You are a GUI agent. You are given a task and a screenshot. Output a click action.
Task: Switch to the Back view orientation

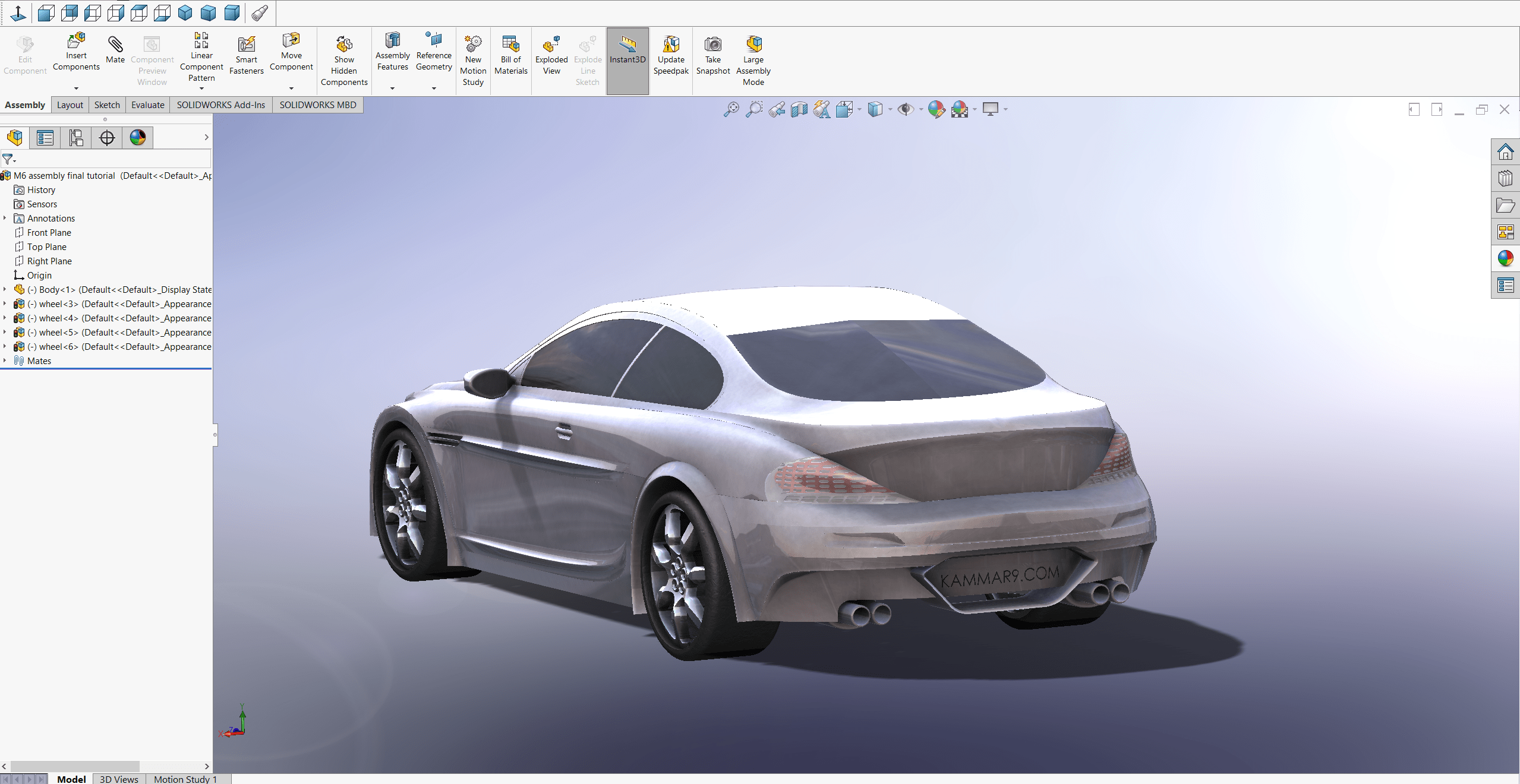69,12
